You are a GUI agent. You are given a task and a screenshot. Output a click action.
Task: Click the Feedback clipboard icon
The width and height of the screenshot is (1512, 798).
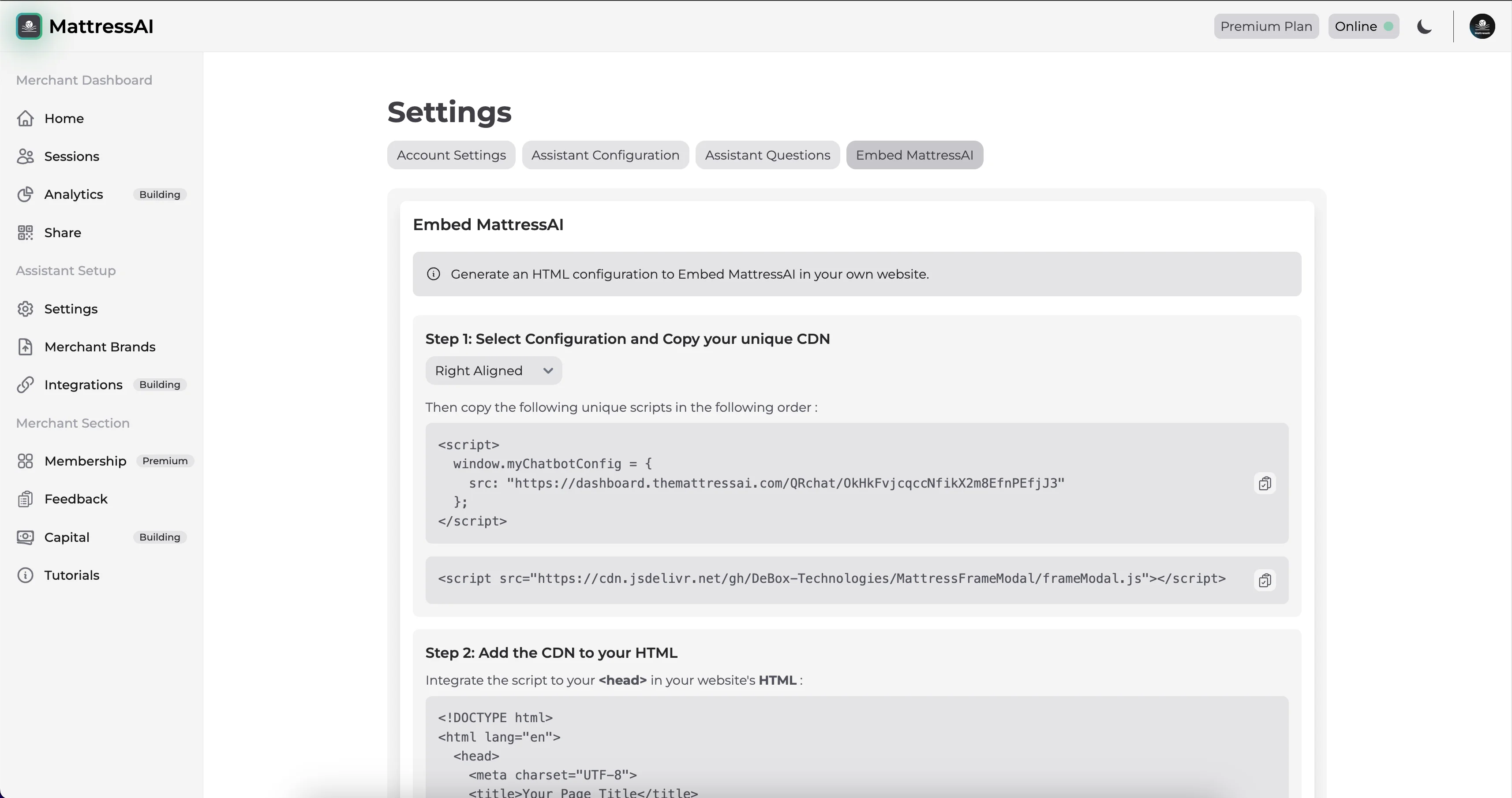[25, 500]
